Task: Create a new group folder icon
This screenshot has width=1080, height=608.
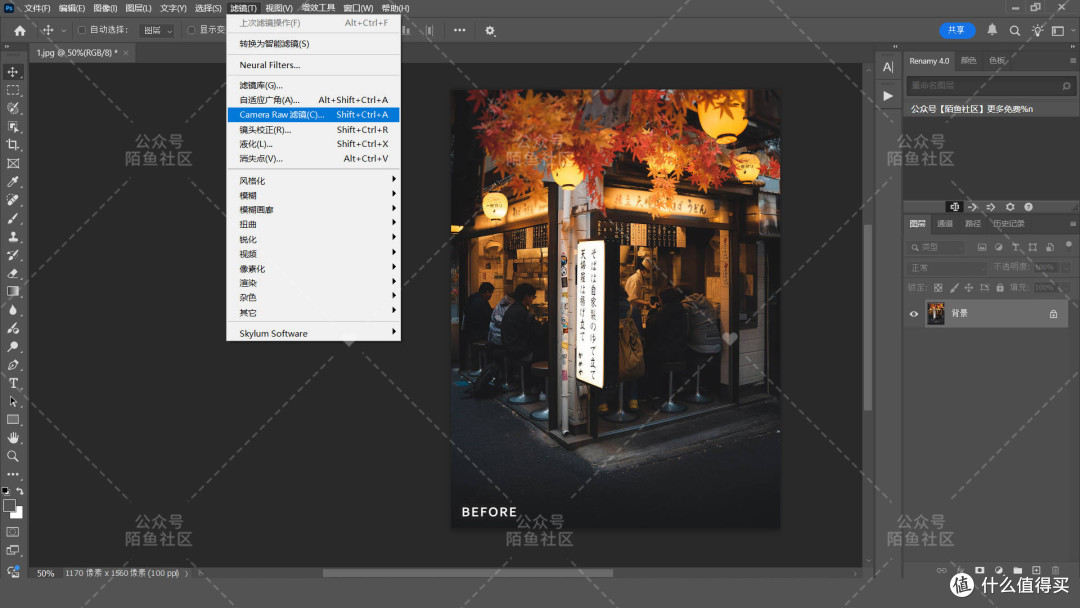Action: (x=1017, y=570)
